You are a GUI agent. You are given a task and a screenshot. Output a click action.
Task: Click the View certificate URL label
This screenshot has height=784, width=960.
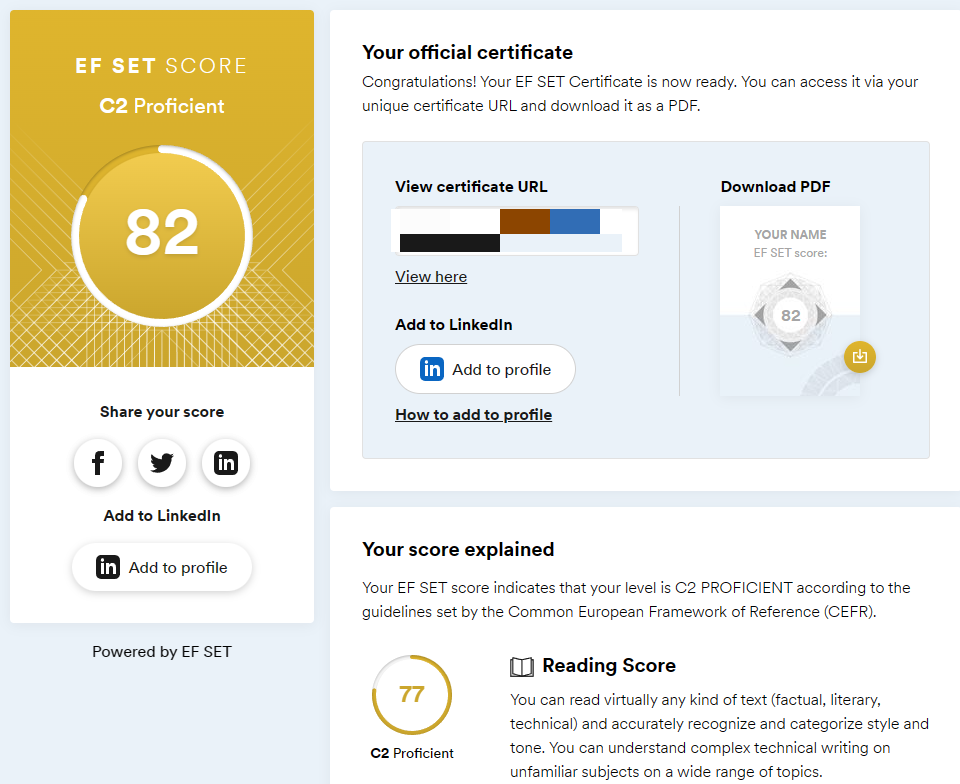tap(471, 187)
